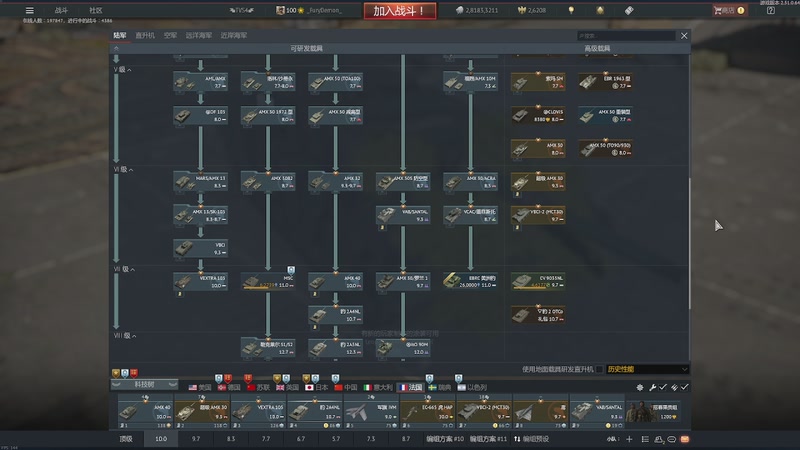The height and width of the screenshot is (450, 800).
Task: Click the Golden Eagles currency icon
Action: (x=521, y=10)
